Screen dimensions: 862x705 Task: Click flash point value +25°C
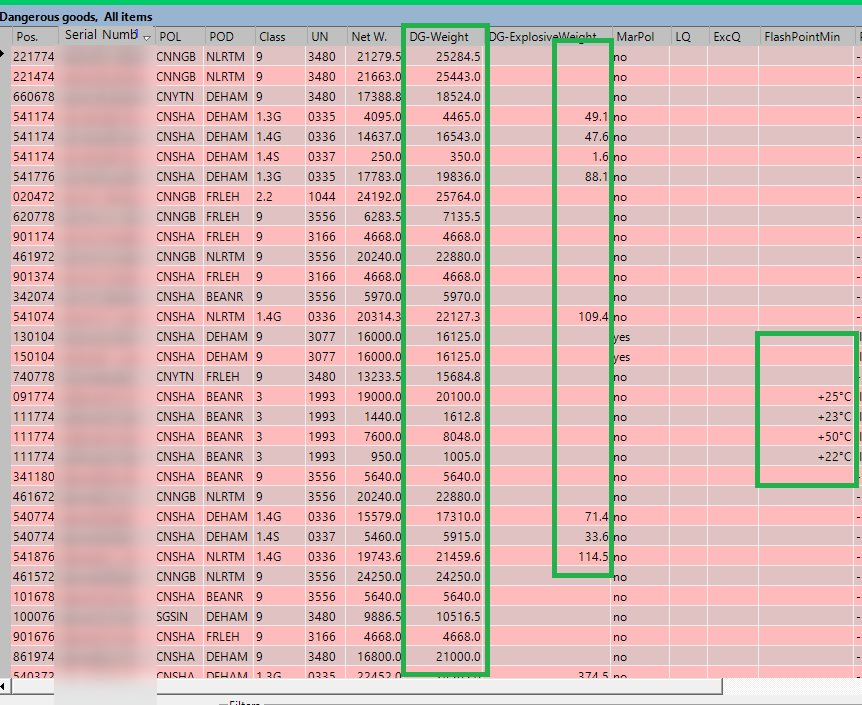pyautogui.click(x=835, y=396)
